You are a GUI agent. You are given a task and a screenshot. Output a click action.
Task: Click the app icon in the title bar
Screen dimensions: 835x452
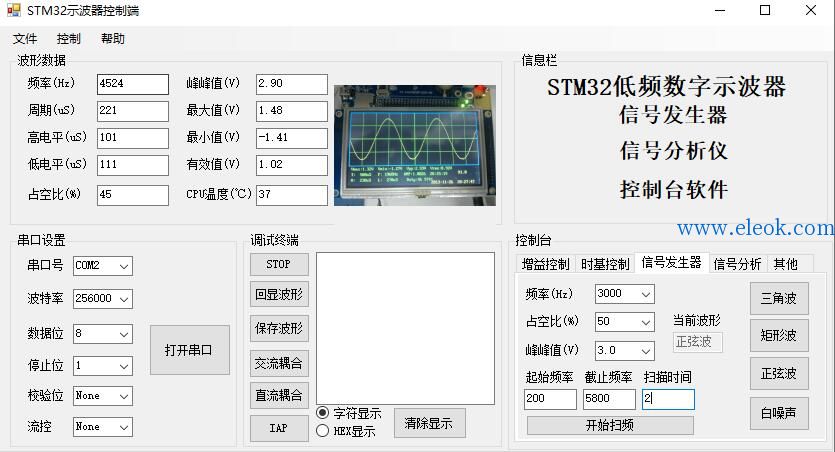pyautogui.click(x=13, y=10)
